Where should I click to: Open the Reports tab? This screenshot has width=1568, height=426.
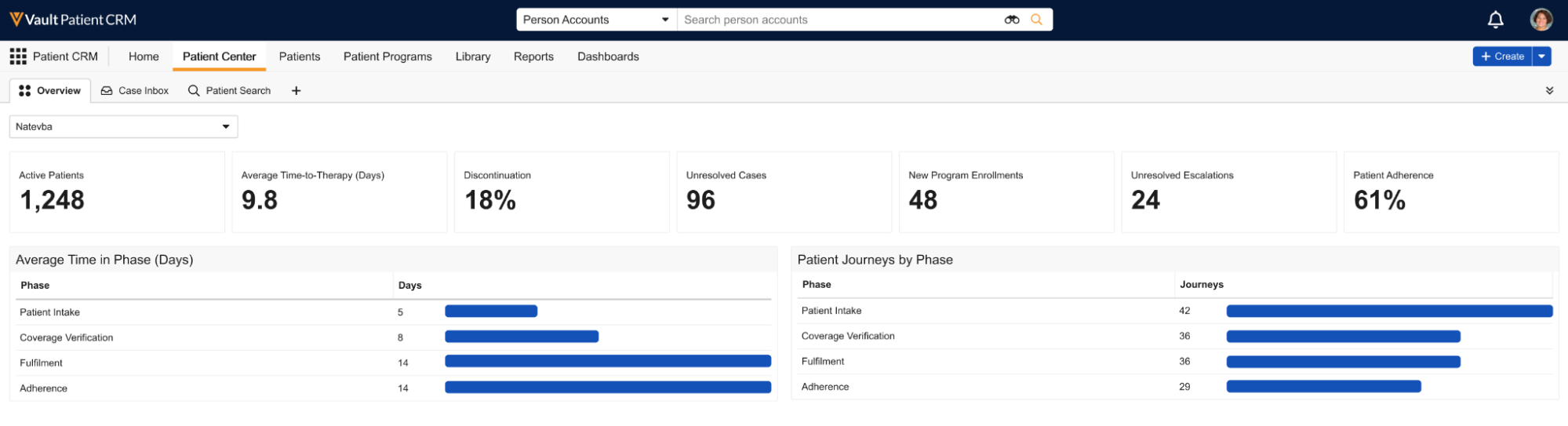pyautogui.click(x=533, y=56)
